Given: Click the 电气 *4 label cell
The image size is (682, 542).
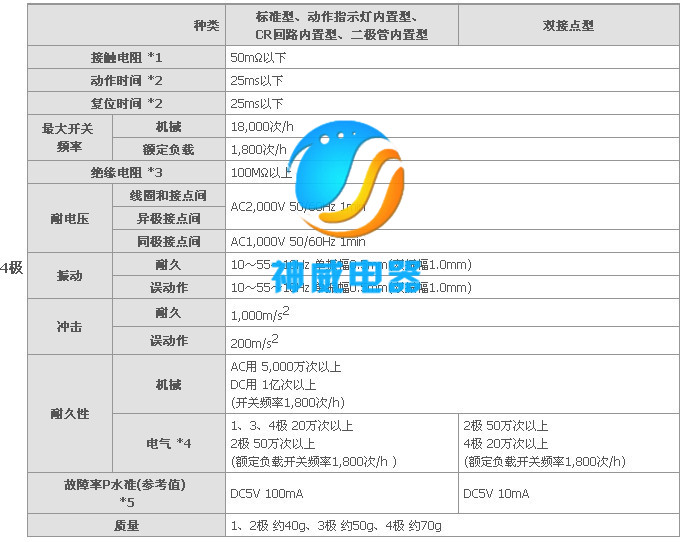Looking at the screenshot, I should tap(168, 442).
